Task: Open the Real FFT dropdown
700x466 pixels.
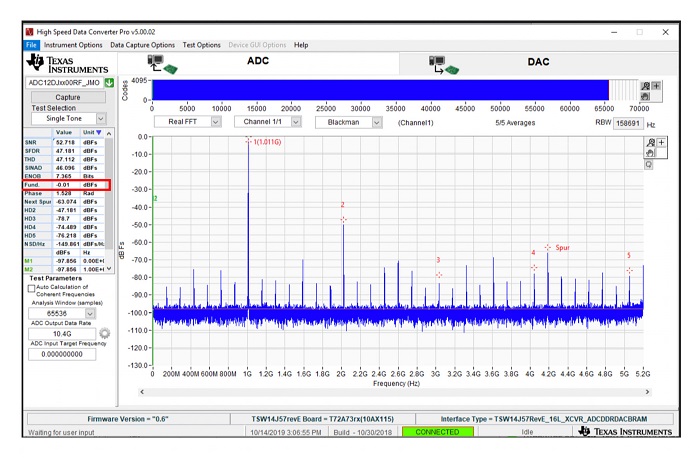Action: (216, 122)
